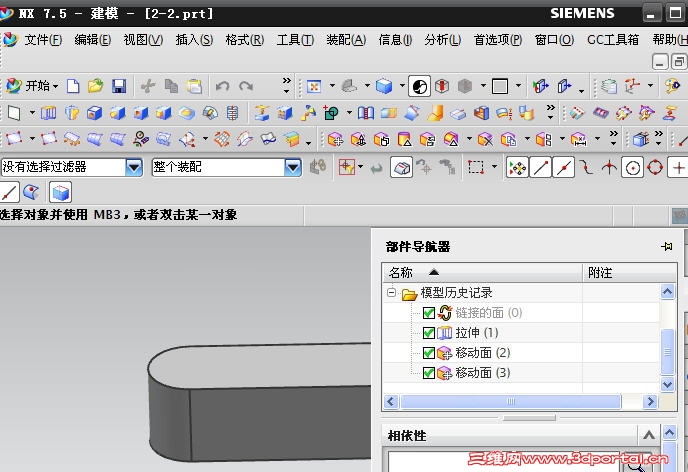Click the Delete Face cube icon with X

click(x=485, y=140)
